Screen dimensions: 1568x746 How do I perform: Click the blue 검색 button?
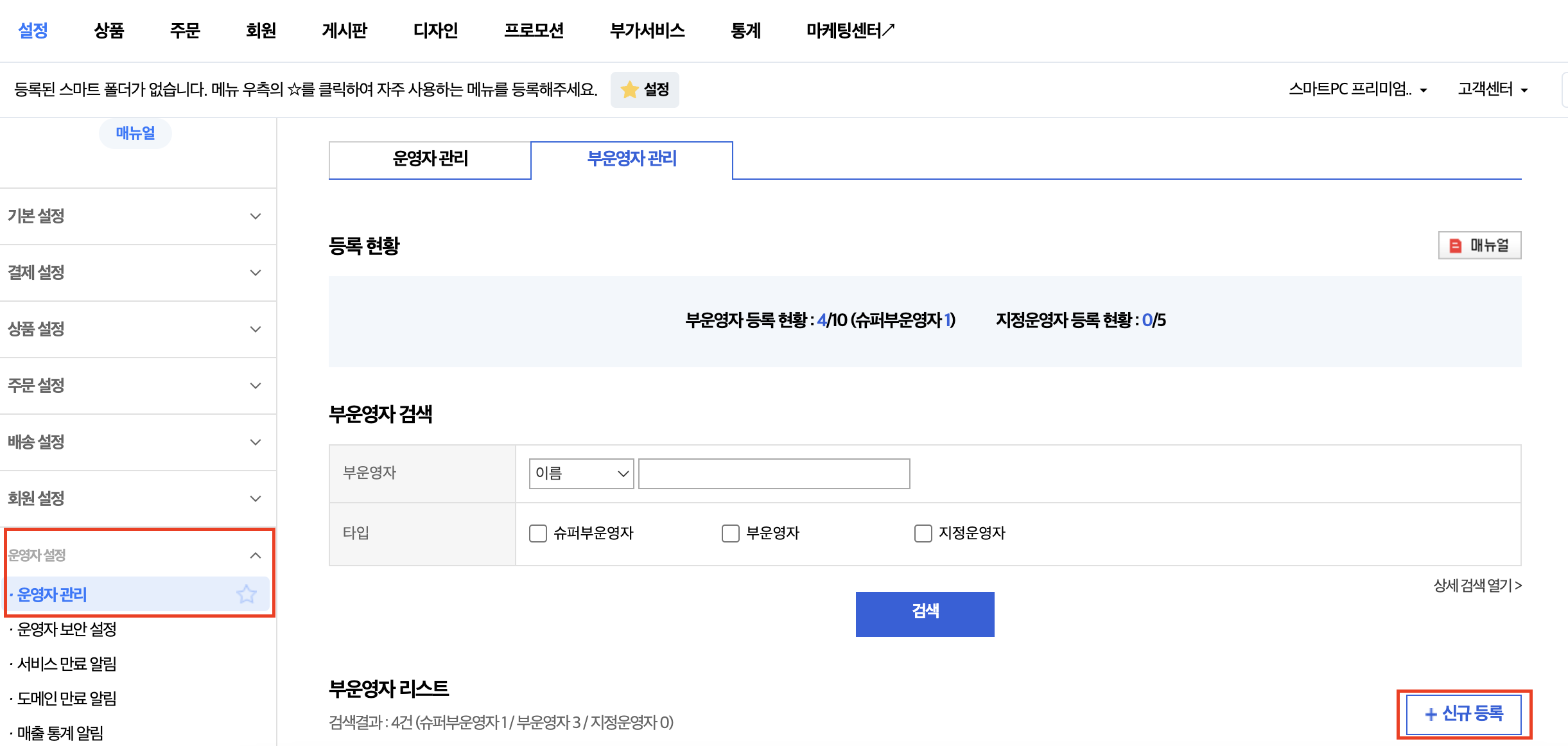pyautogui.click(x=925, y=612)
